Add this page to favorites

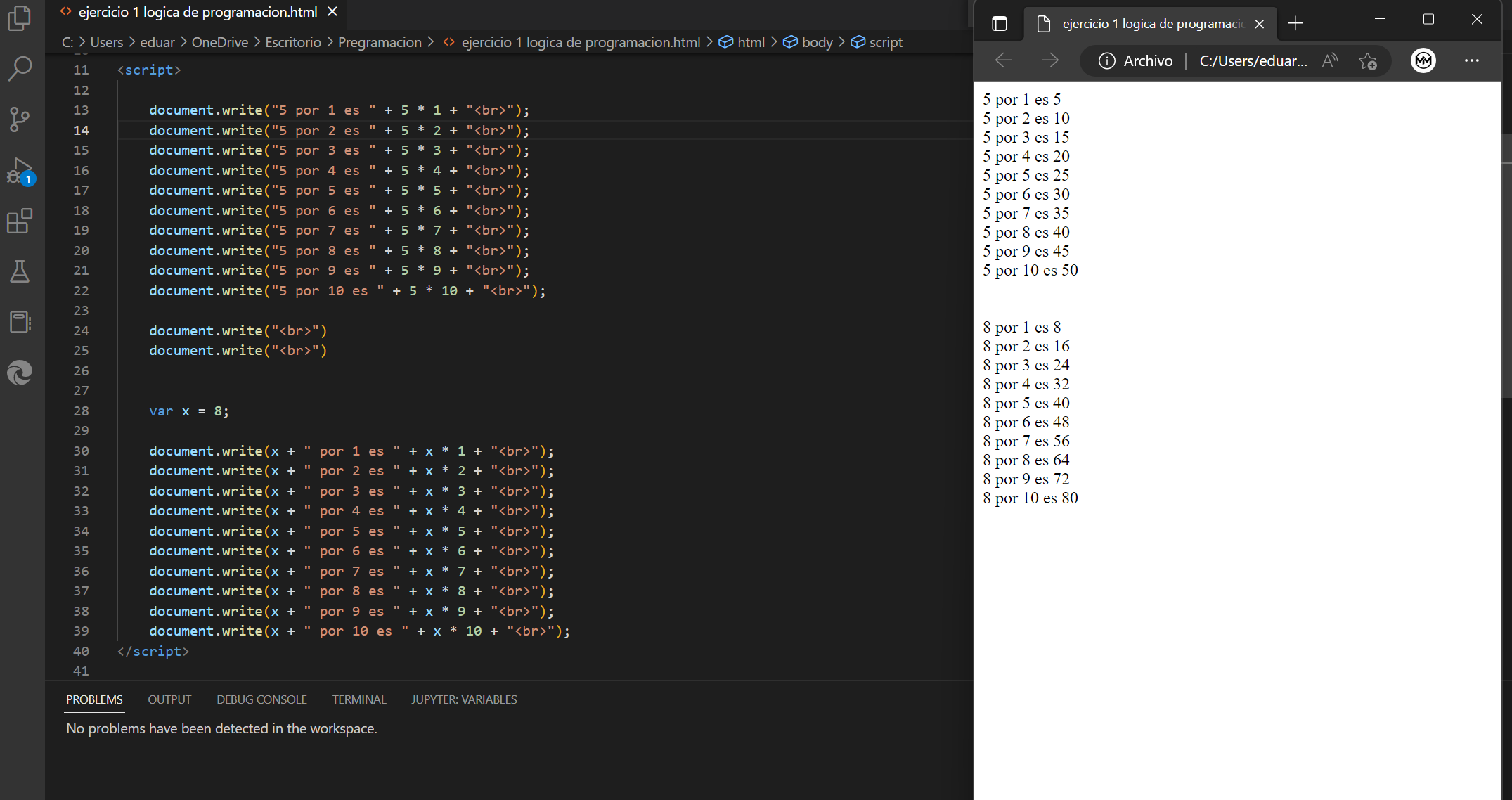1368,61
